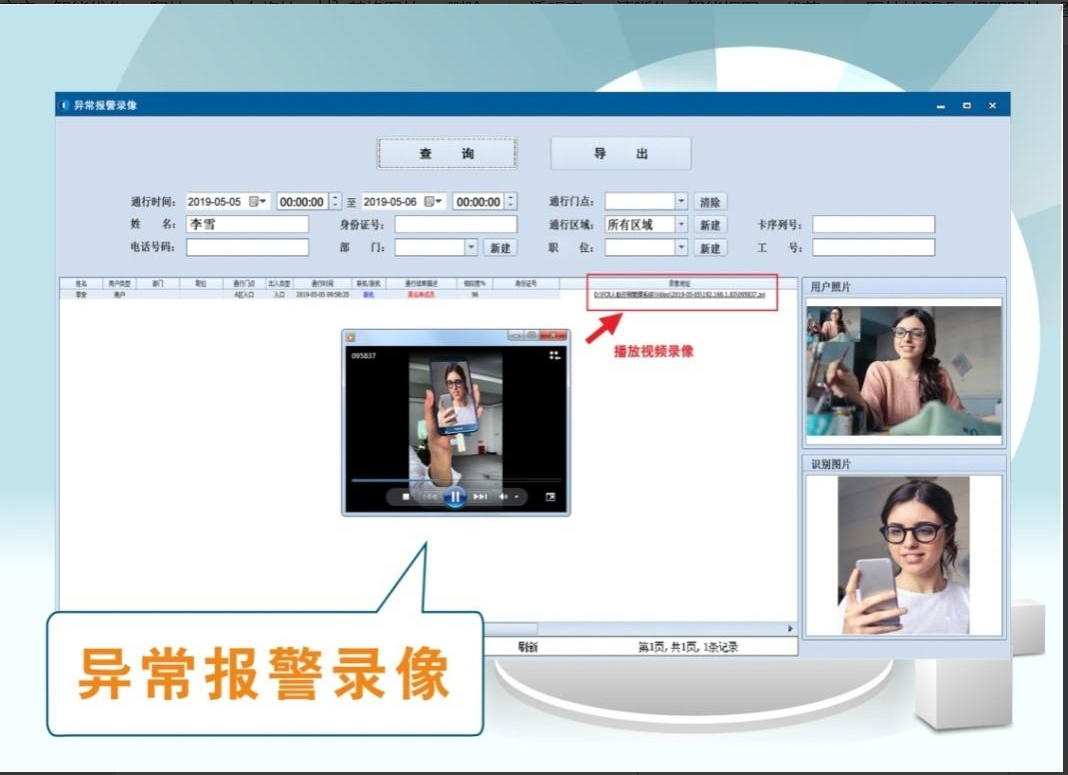The height and width of the screenshot is (775, 1068).
Task: Mute the video player volume icon
Action: pyautogui.click(x=504, y=497)
